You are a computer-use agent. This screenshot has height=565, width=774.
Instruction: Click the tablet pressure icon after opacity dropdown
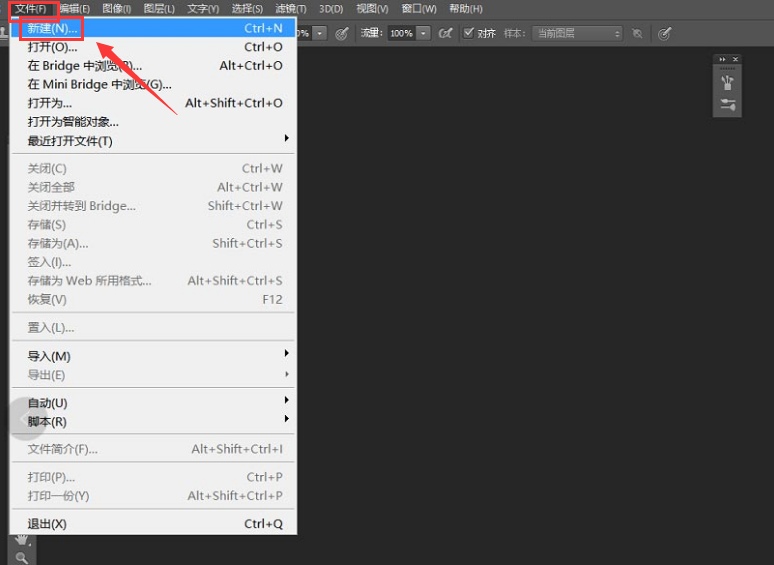(x=342, y=33)
